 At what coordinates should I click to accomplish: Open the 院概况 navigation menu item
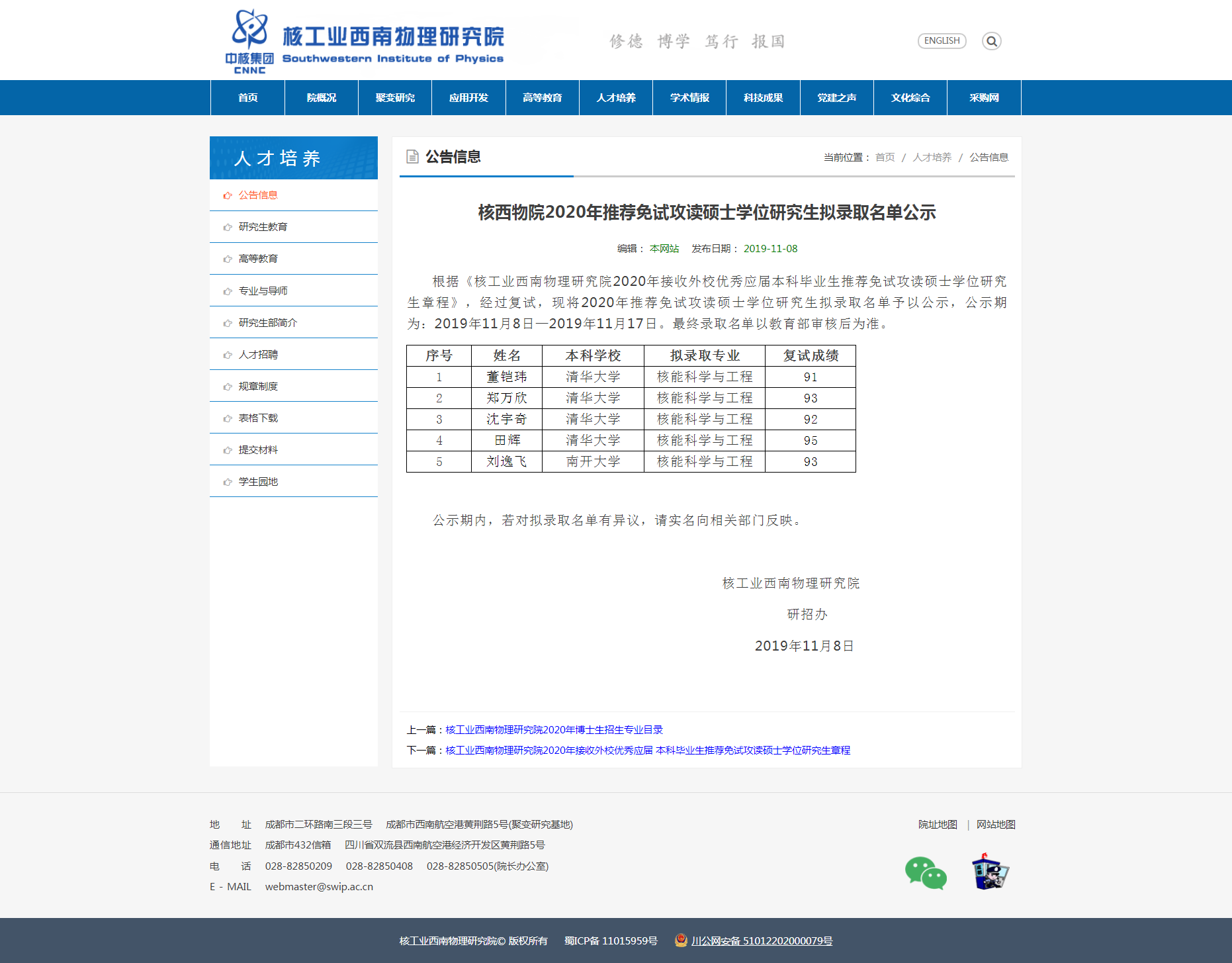click(x=322, y=98)
